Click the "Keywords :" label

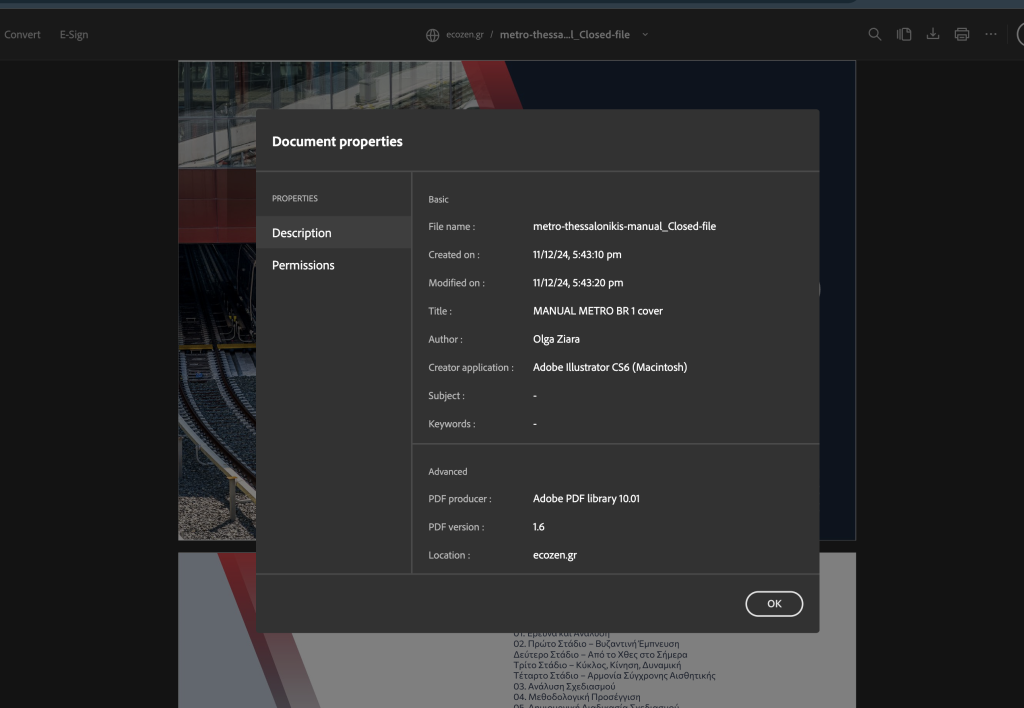pyautogui.click(x=452, y=424)
